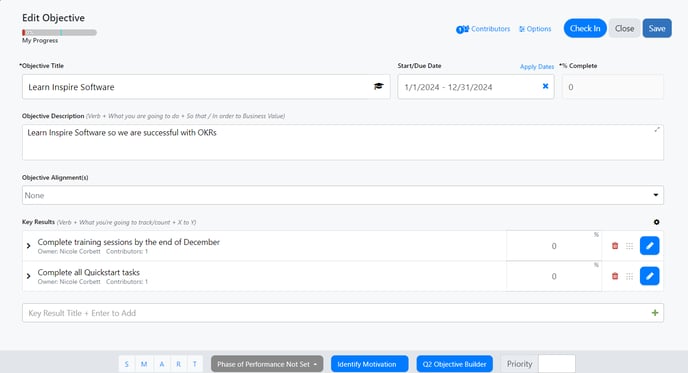
Task: Toggle the M letter in SMART
Action: [144, 364]
